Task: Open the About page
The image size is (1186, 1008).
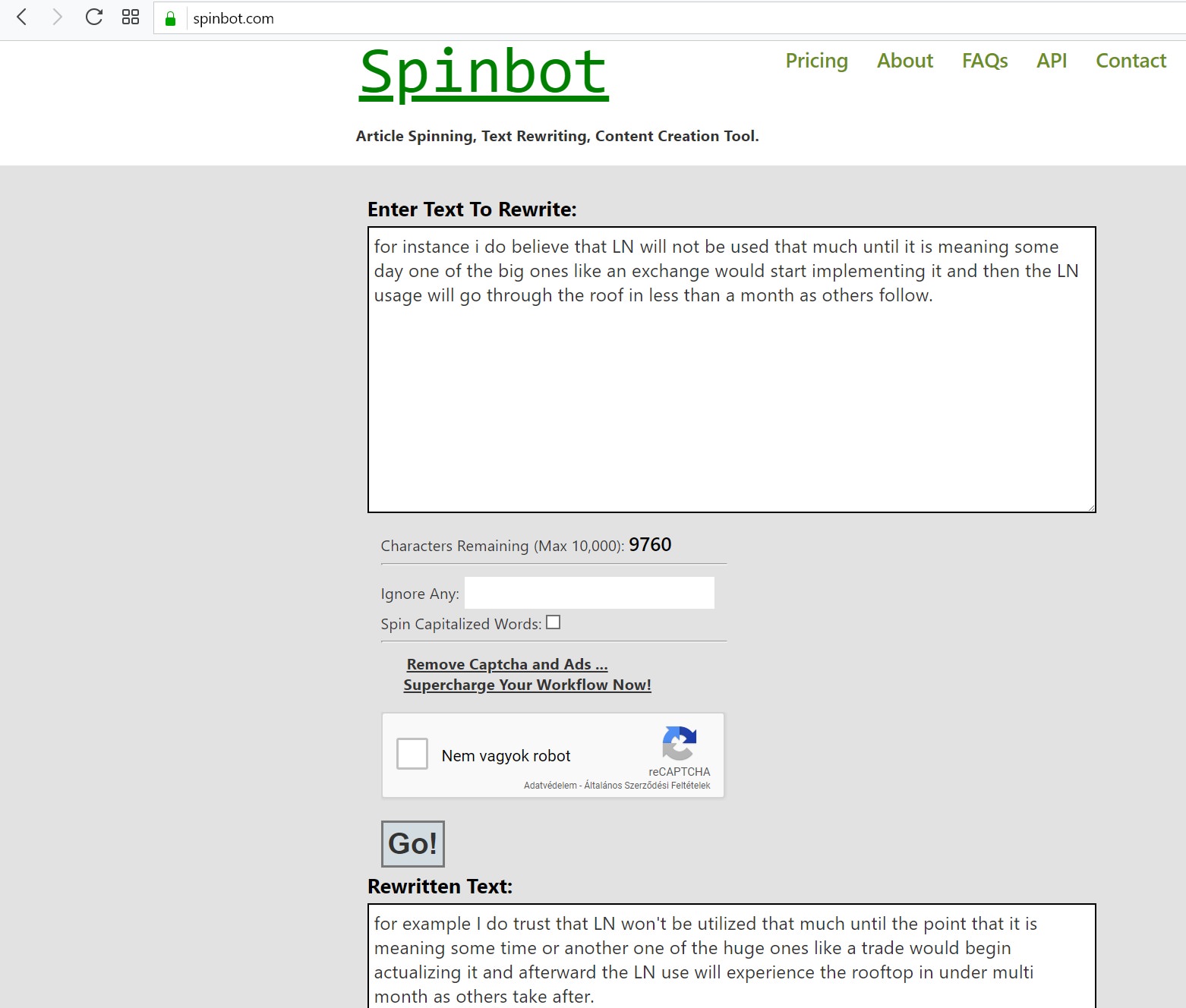Action: pyautogui.click(x=904, y=61)
